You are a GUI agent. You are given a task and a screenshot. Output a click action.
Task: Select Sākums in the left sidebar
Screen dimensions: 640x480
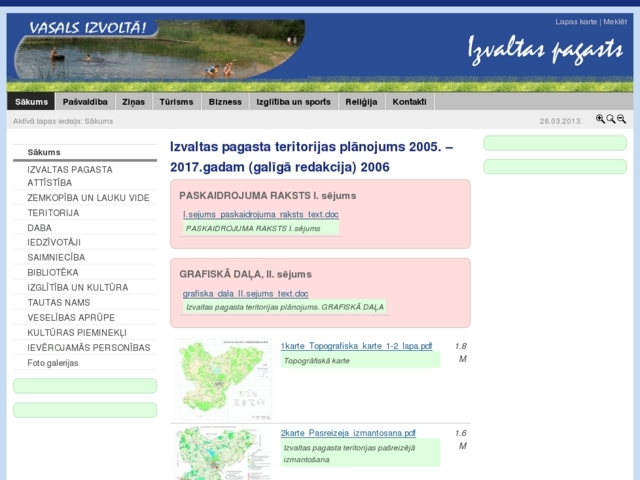point(85,152)
